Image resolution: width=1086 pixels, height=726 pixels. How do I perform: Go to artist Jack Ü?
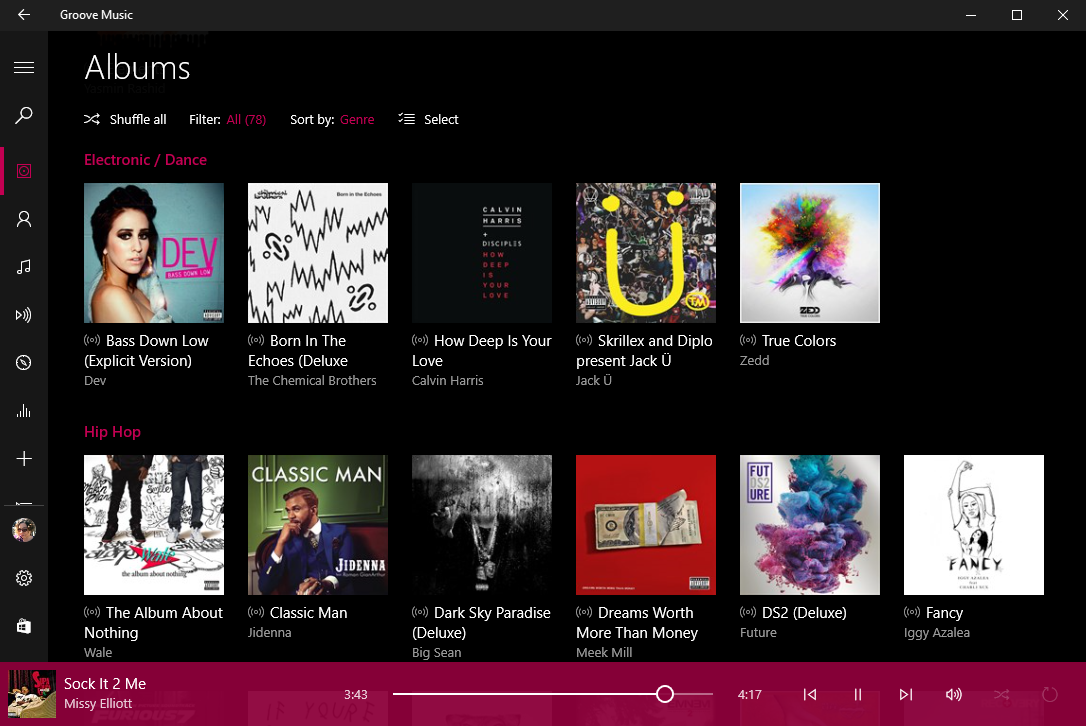coord(594,380)
